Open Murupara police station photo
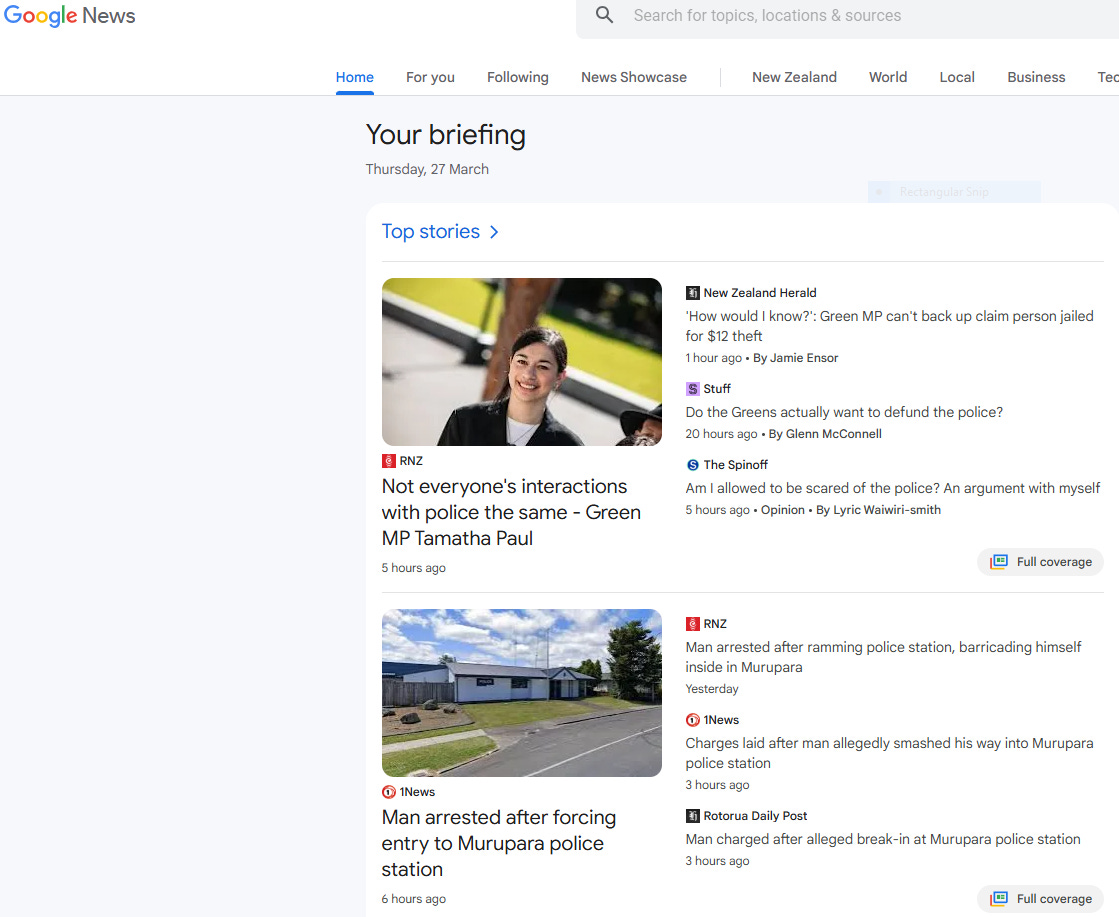The height and width of the screenshot is (917, 1119). pyautogui.click(x=522, y=693)
